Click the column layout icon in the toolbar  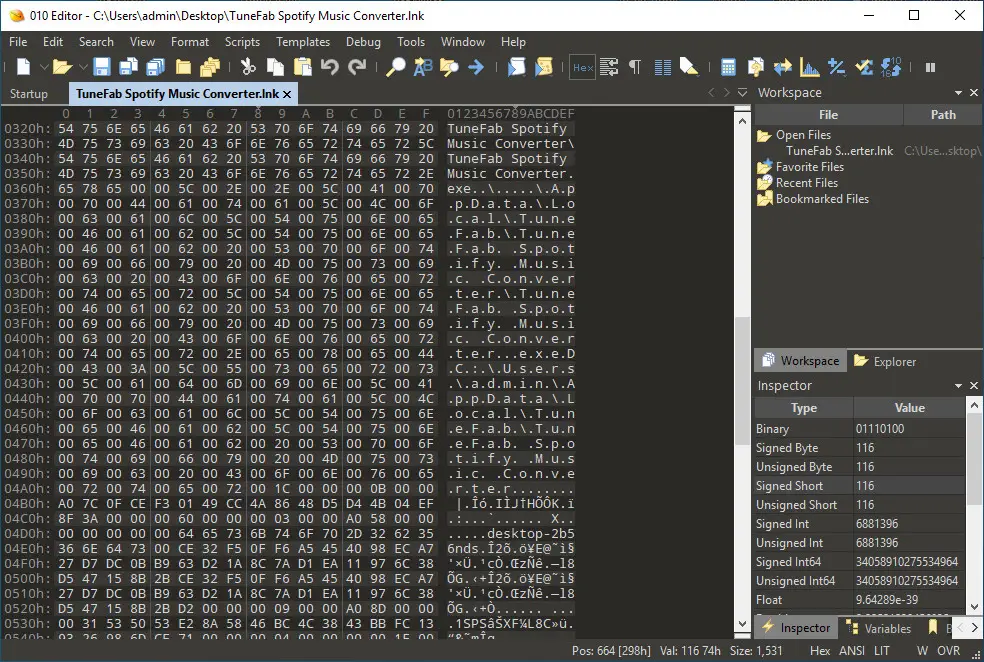(663, 67)
